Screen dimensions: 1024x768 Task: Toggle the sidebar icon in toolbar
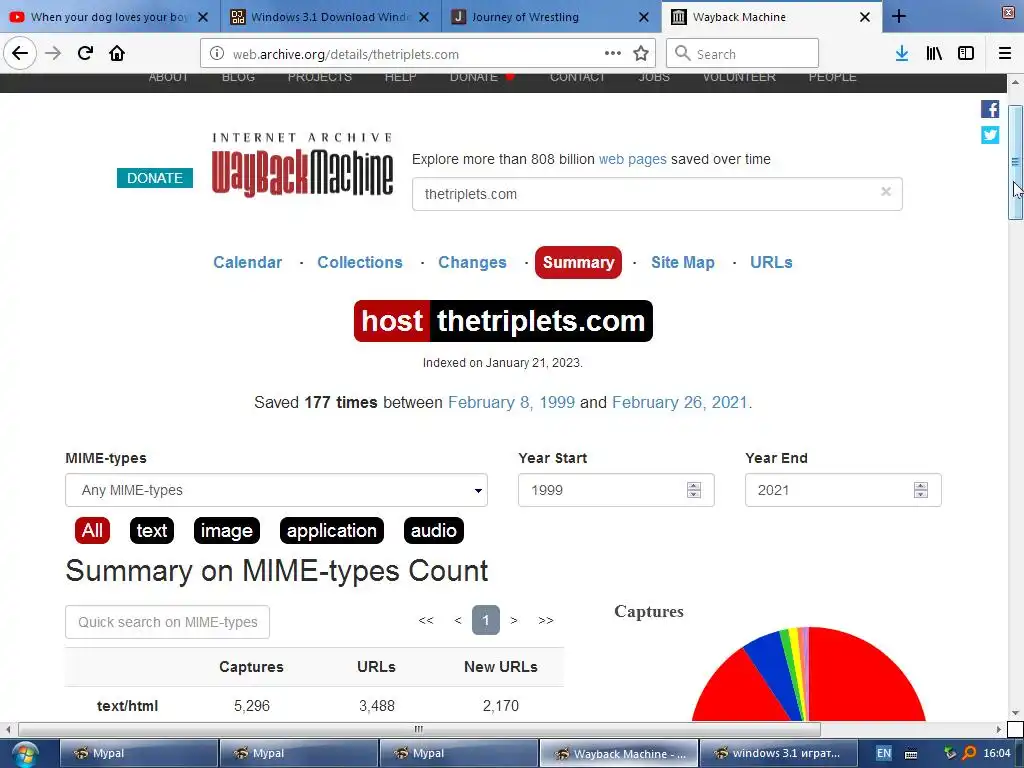(x=966, y=54)
